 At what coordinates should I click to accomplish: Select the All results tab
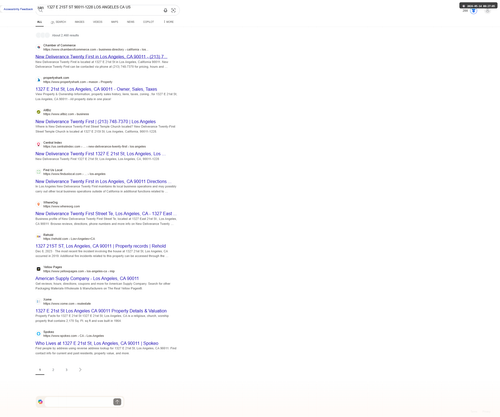click(x=40, y=22)
